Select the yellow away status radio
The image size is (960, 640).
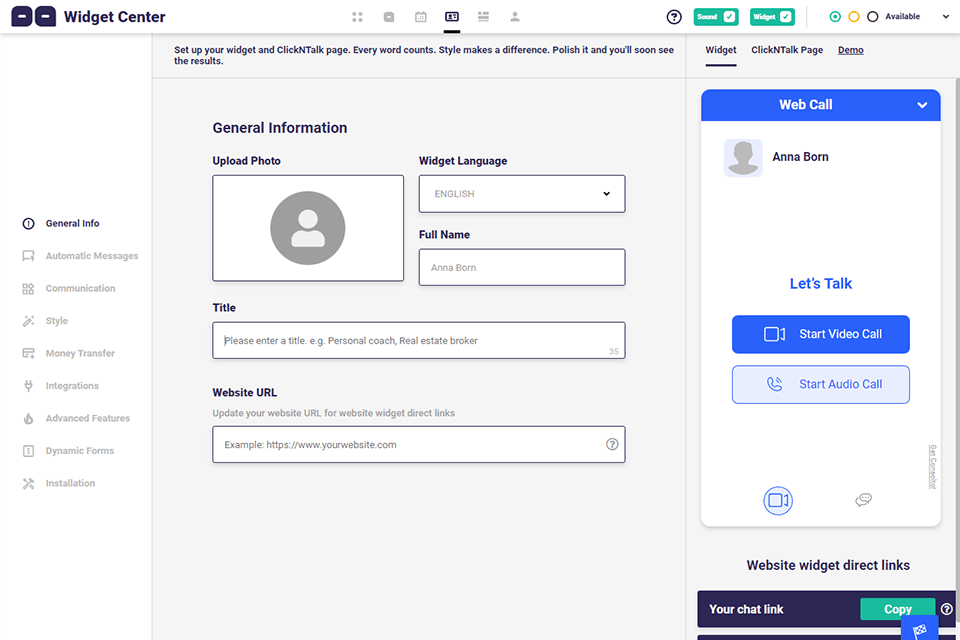click(x=854, y=17)
